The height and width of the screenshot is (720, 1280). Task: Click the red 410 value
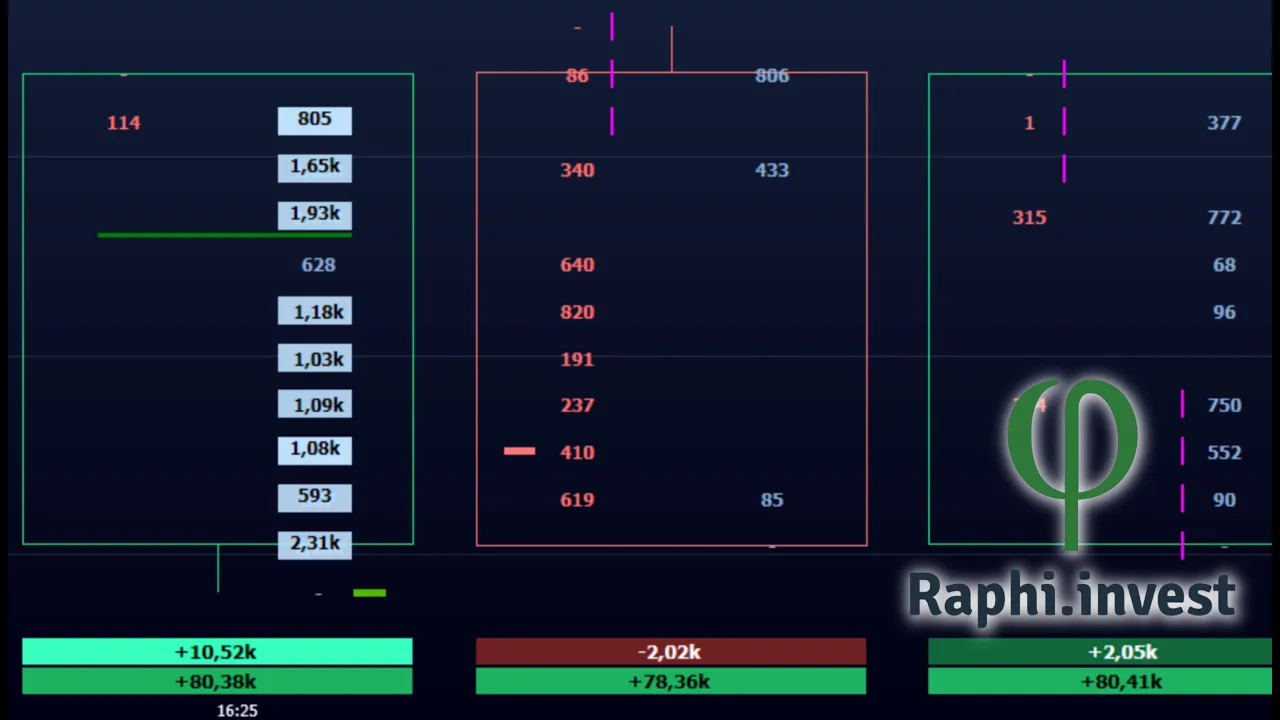[577, 453]
